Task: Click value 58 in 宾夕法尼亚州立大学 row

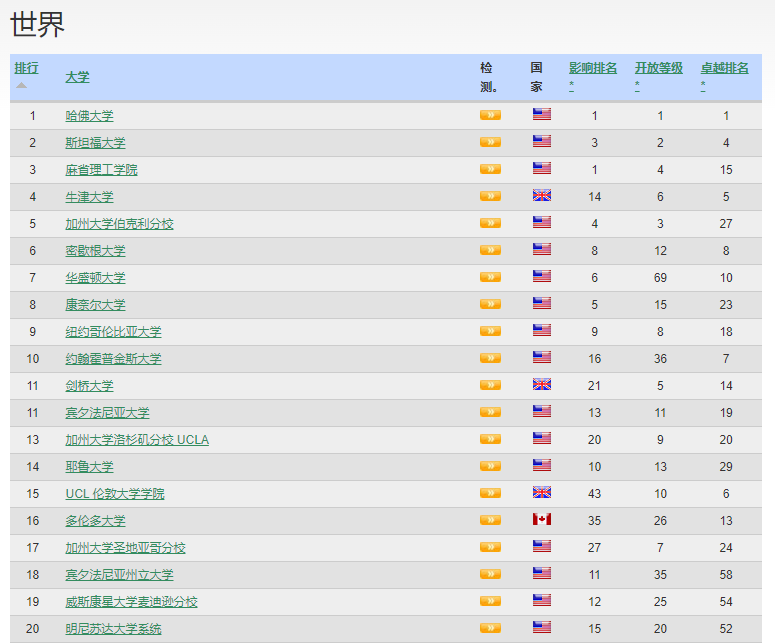Action: point(726,575)
